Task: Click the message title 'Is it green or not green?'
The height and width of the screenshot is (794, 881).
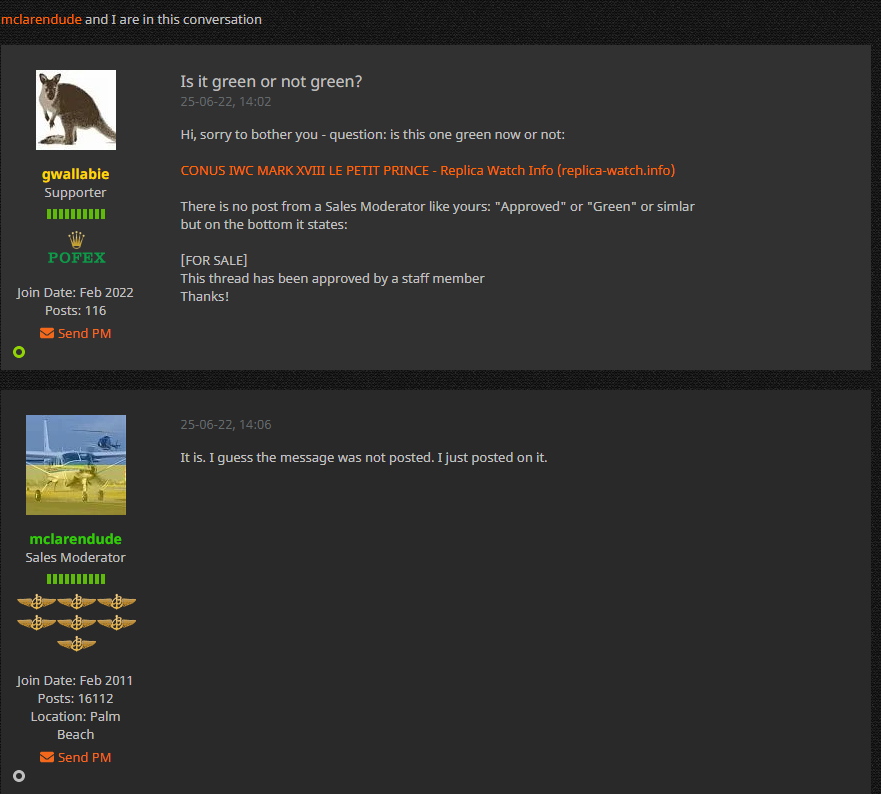Action: pos(271,81)
